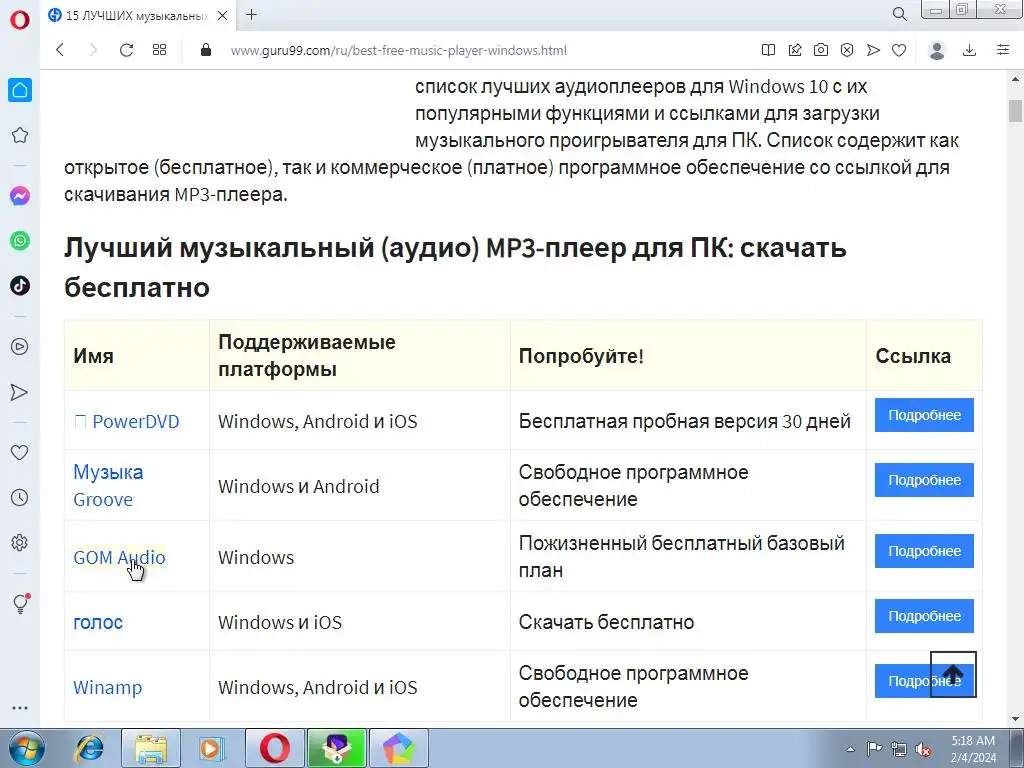Open muted volume speaker tray icon

coord(923,749)
